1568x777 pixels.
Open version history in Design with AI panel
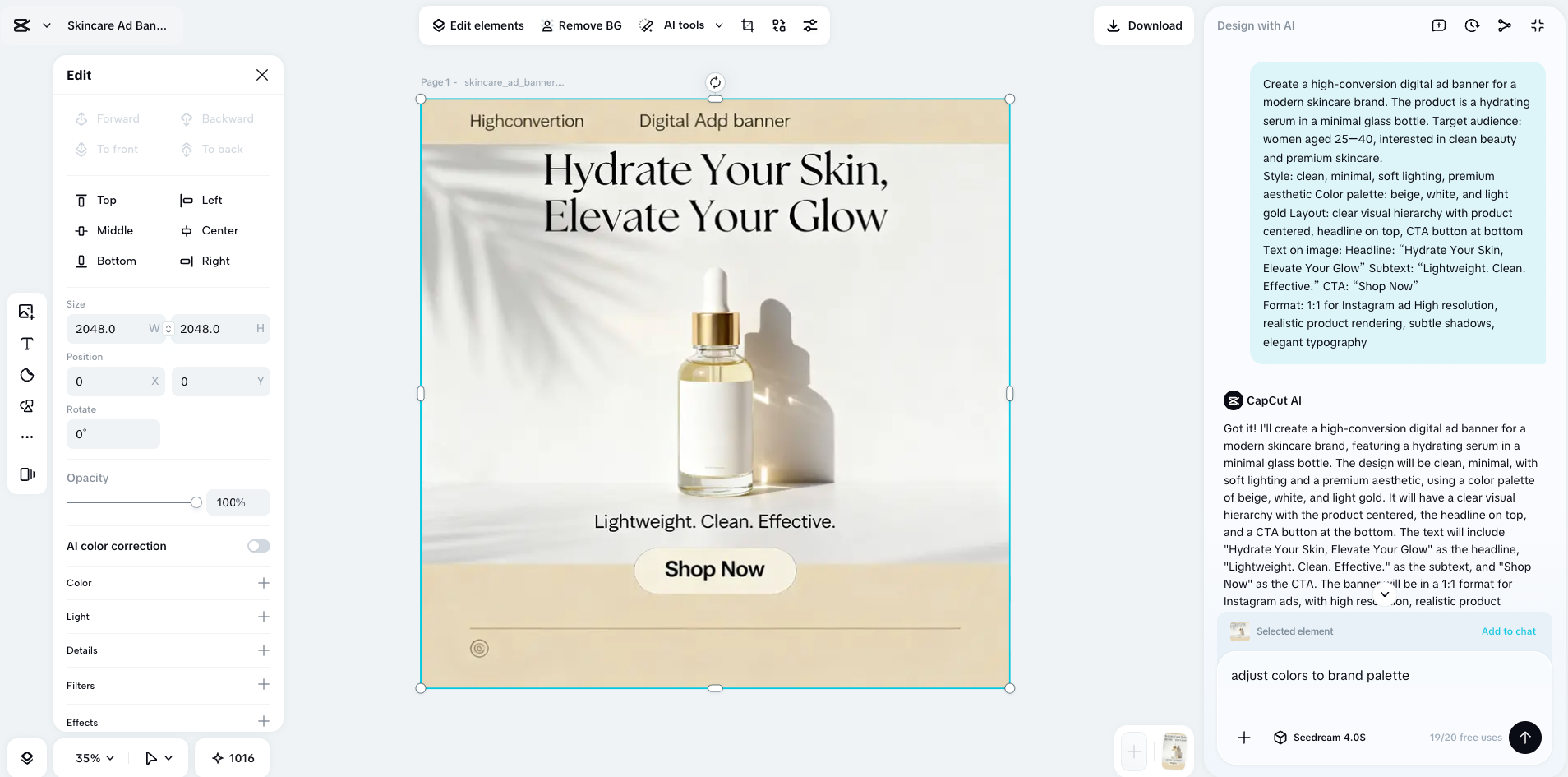coord(1470,25)
